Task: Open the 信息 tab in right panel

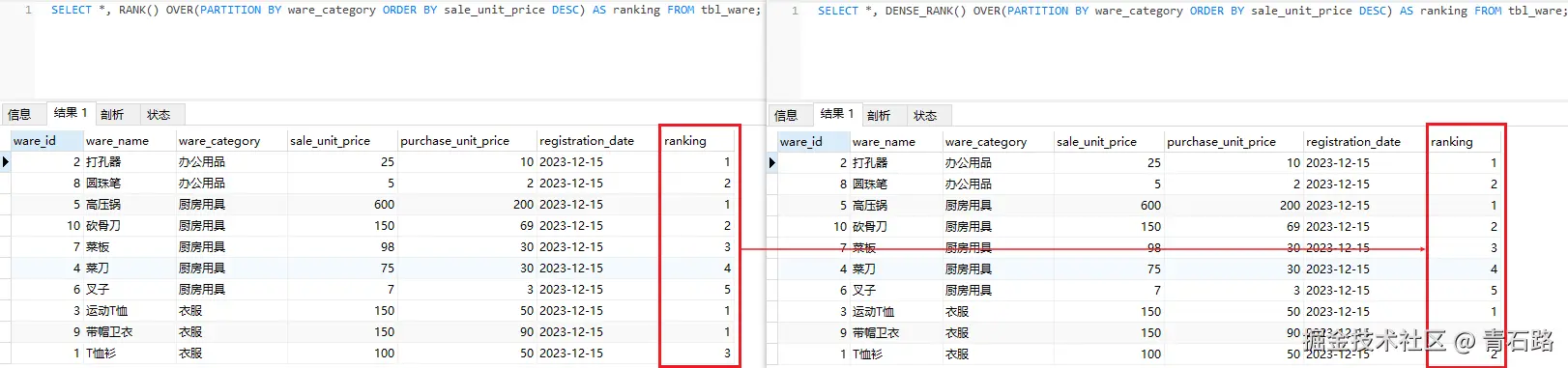Action: (787, 115)
